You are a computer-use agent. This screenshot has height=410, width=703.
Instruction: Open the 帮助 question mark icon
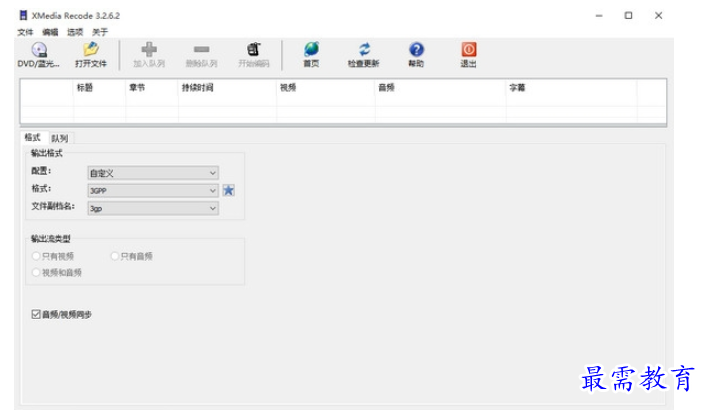(x=416, y=49)
